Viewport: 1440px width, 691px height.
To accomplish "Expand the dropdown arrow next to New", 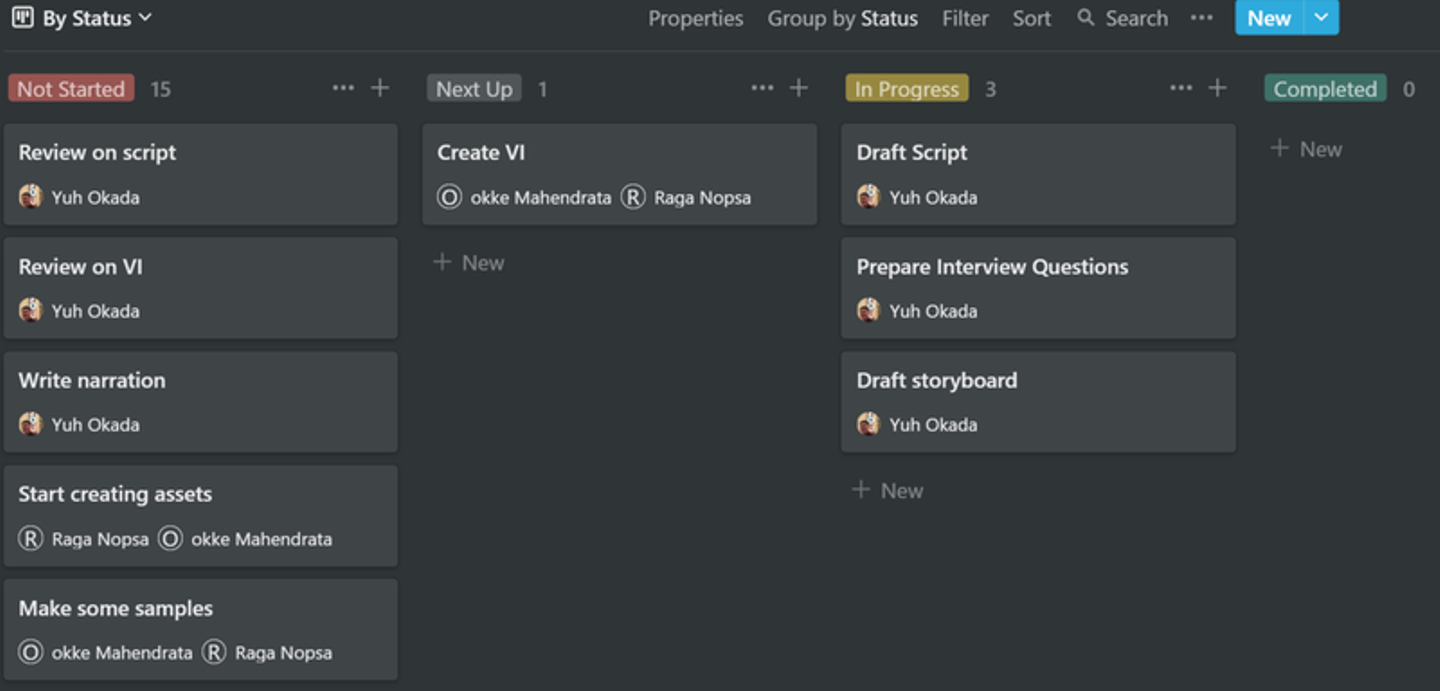I will click(1321, 18).
